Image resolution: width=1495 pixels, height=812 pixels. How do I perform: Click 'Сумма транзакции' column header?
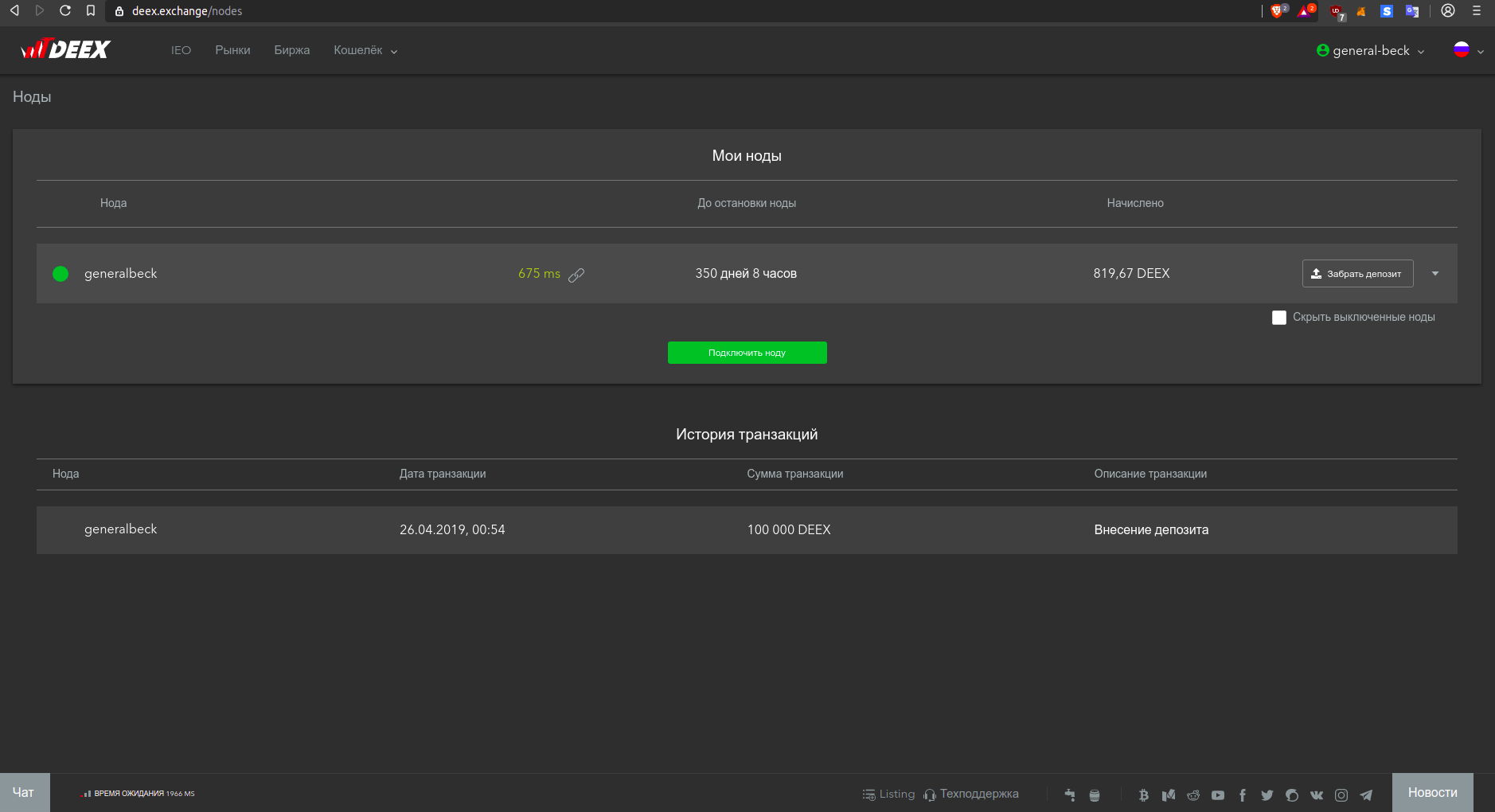795,474
